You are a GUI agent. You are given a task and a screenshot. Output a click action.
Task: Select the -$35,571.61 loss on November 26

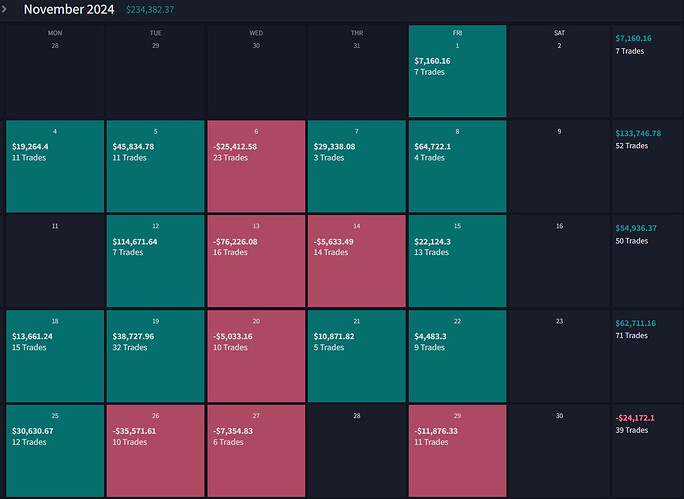[155, 450]
